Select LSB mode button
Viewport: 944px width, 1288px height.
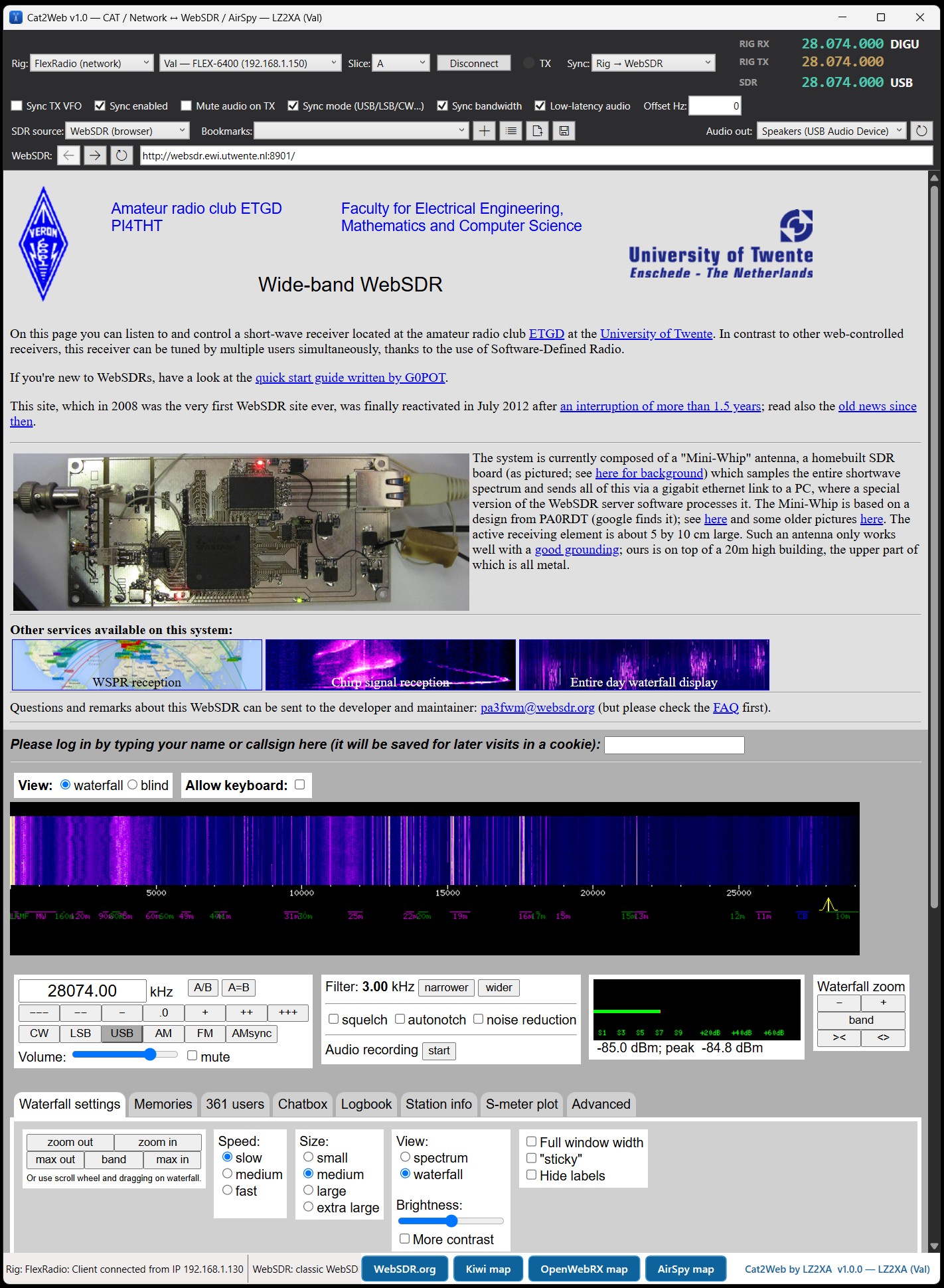[80, 1033]
